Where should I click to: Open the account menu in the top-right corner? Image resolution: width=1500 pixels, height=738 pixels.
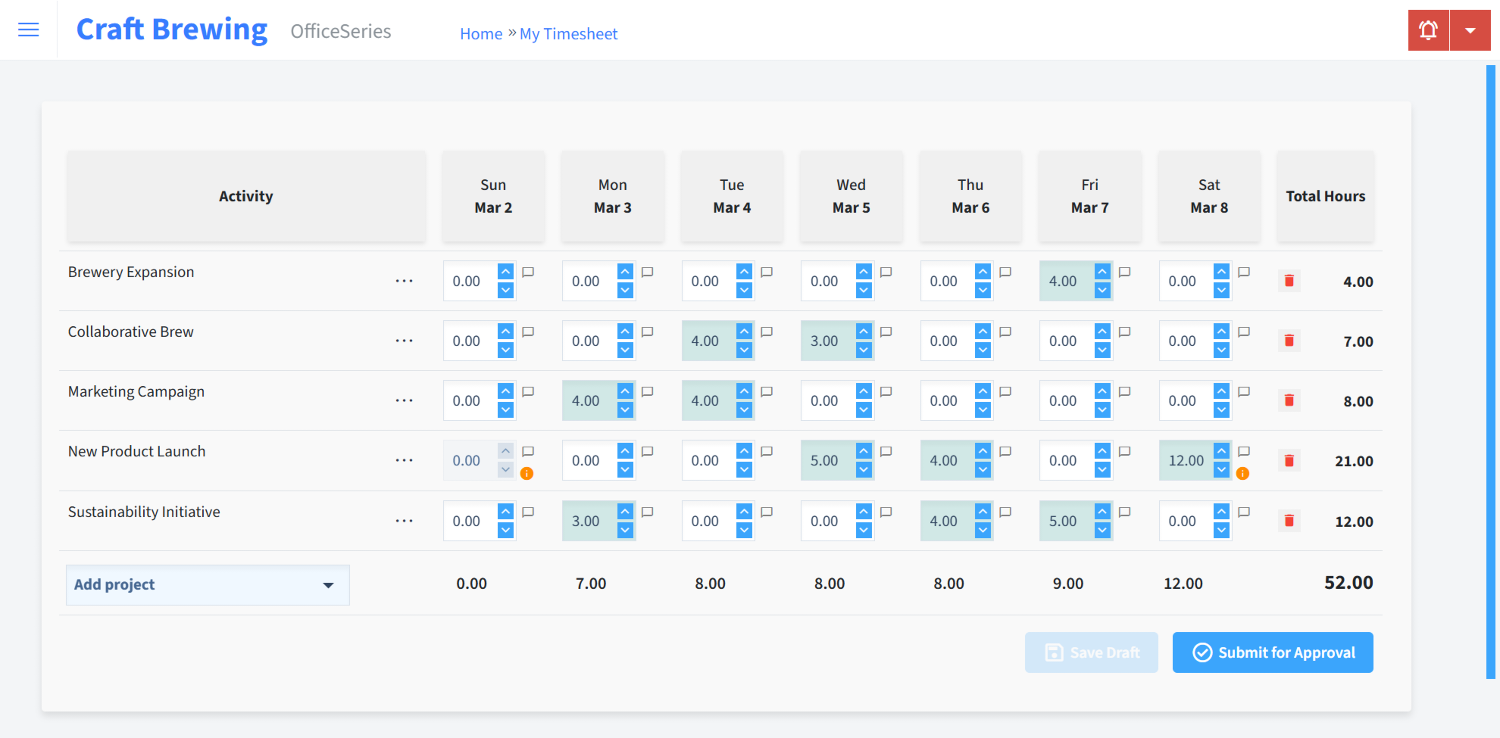(x=1470, y=29)
